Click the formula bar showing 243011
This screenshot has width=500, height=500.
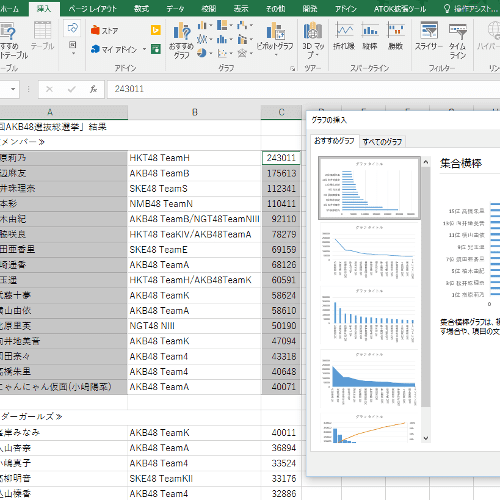303,89
